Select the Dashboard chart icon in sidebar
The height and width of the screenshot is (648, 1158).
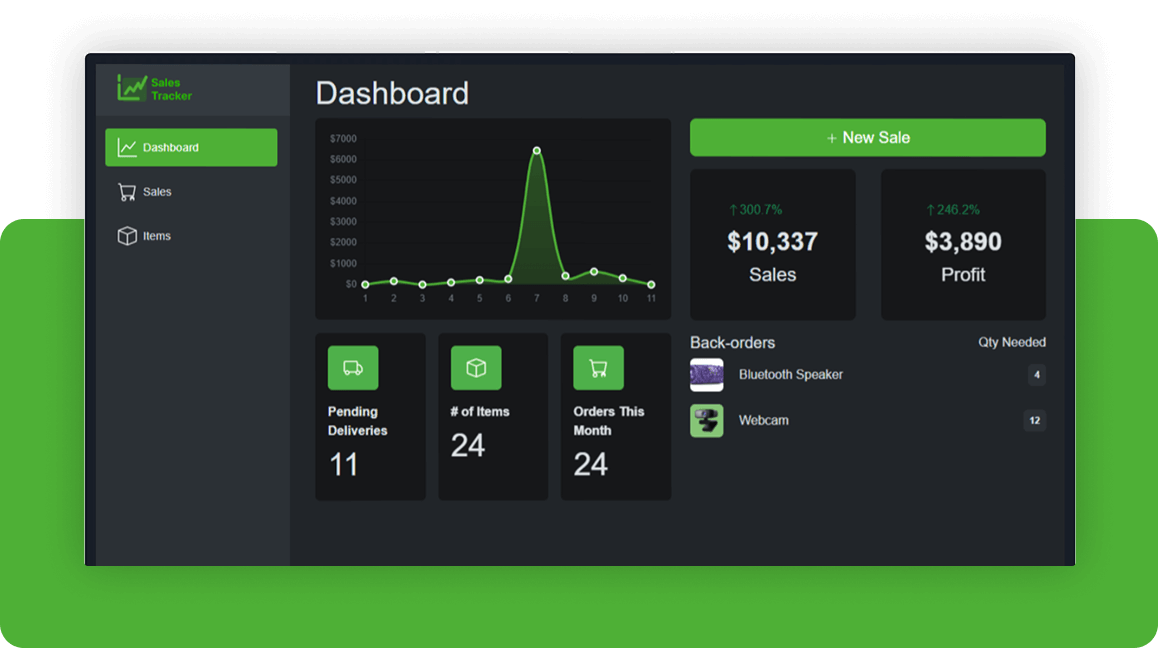coord(128,147)
